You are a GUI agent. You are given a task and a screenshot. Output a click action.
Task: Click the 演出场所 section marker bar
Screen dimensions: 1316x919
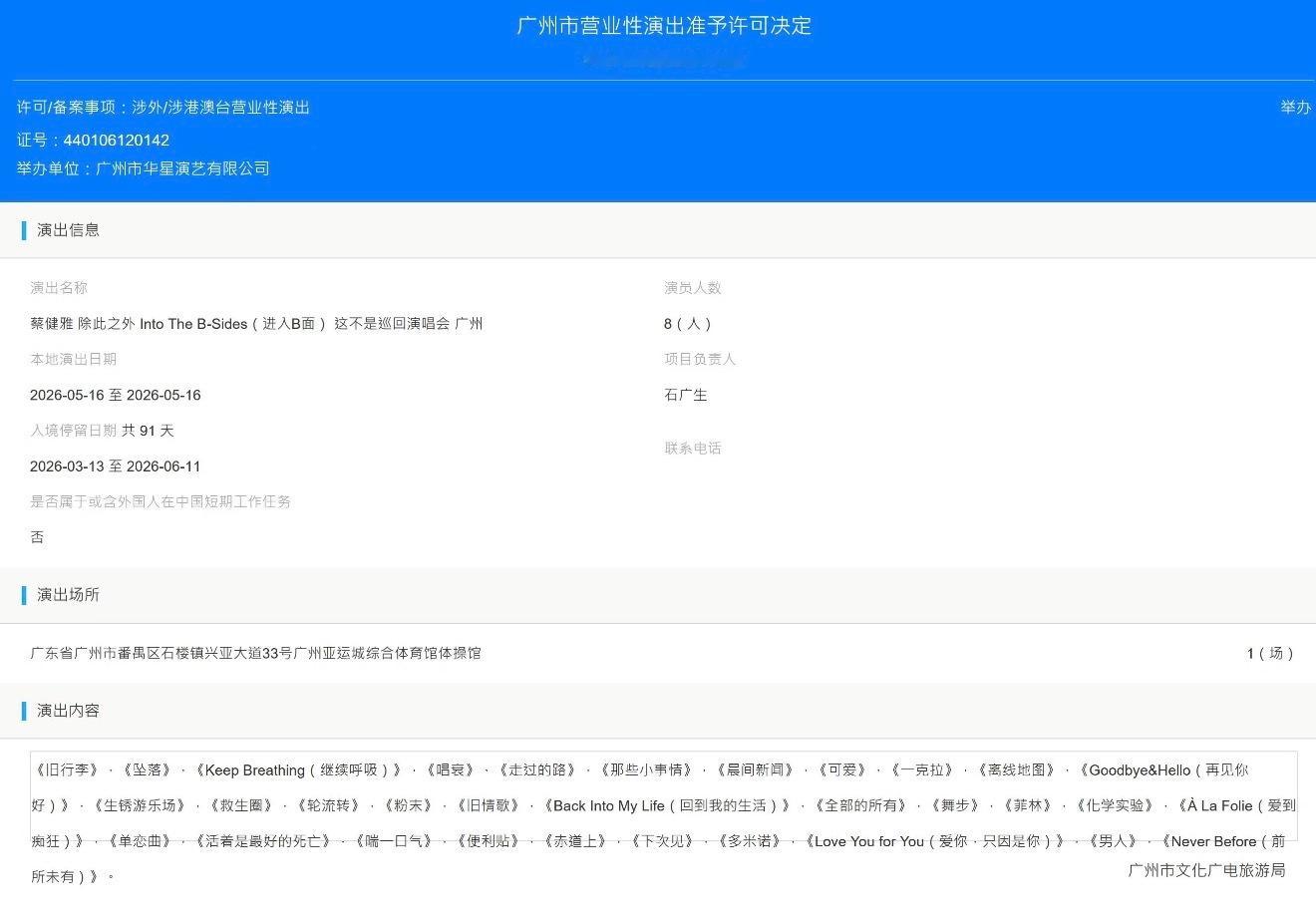pyautogui.click(x=25, y=595)
